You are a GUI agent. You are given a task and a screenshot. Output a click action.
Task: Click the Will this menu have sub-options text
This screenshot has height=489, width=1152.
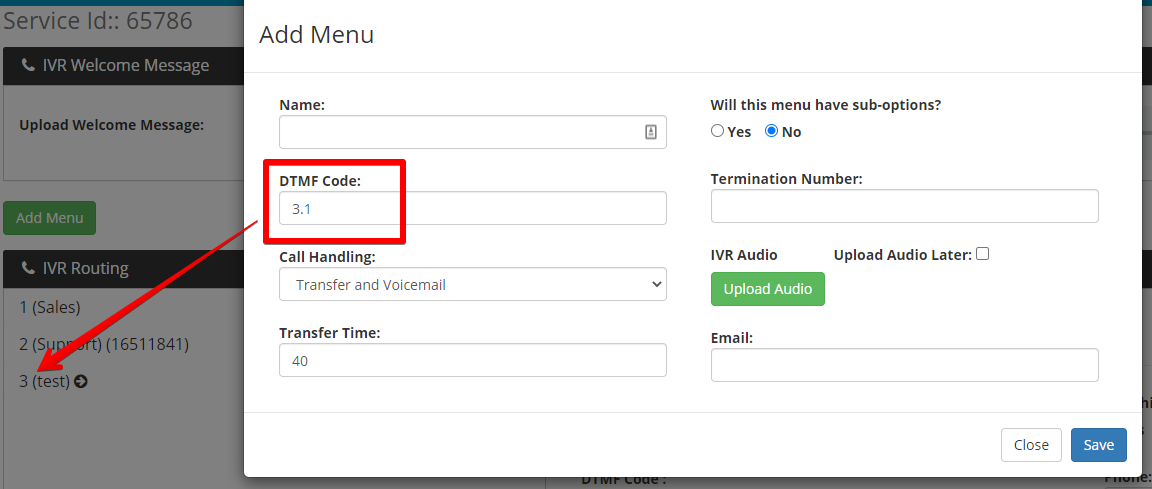pos(826,105)
